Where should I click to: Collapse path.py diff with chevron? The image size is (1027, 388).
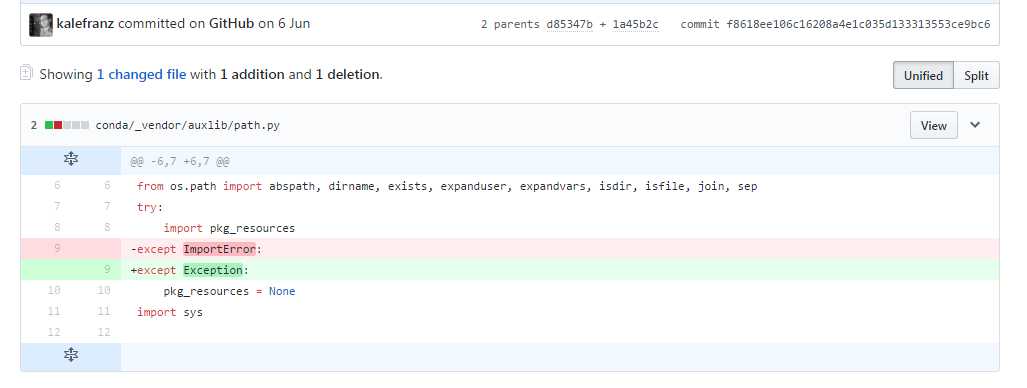click(x=975, y=125)
